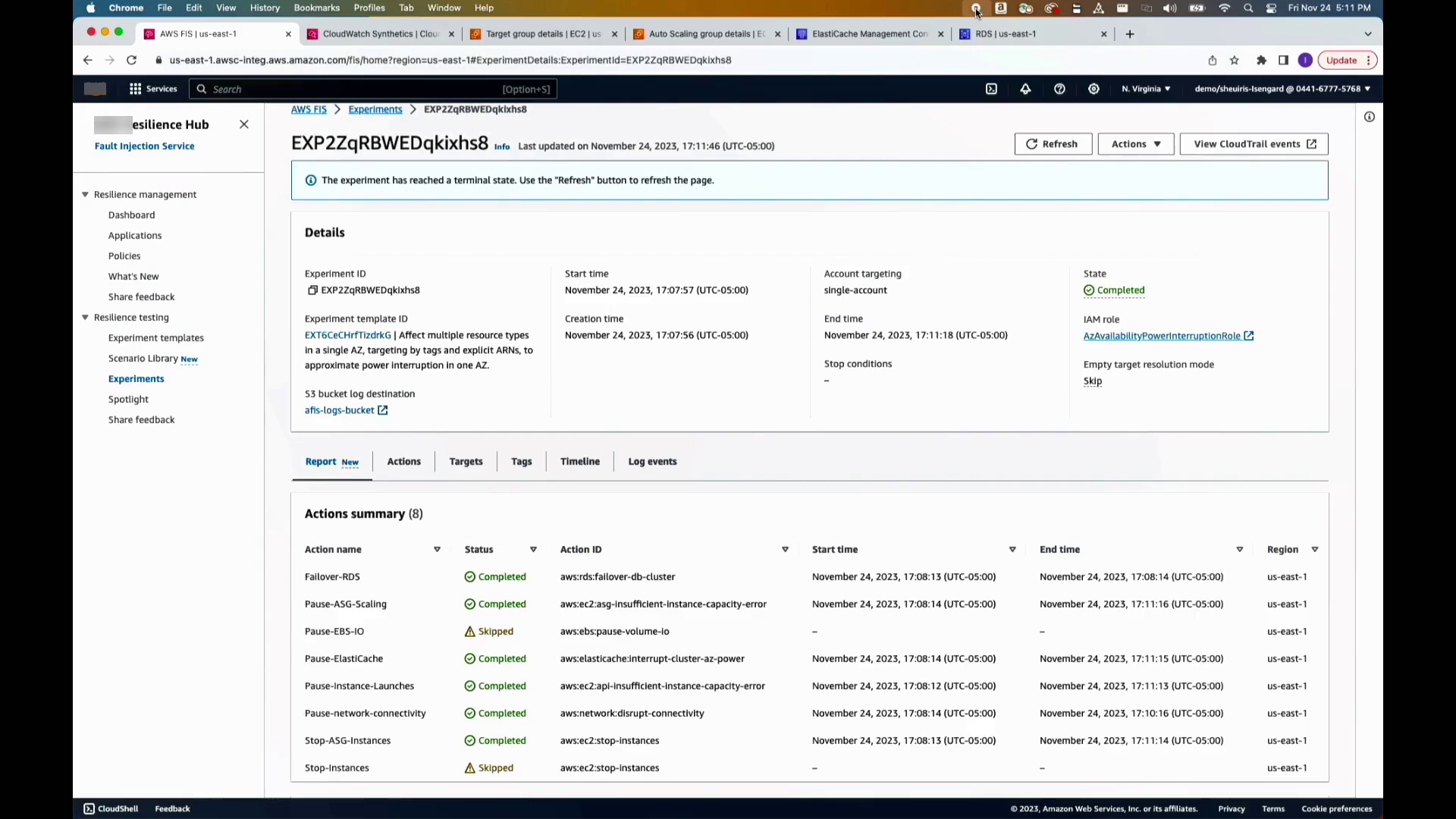Open AWS console settings gear icon
This screenshot has height=819, width=1456.
1094,89
